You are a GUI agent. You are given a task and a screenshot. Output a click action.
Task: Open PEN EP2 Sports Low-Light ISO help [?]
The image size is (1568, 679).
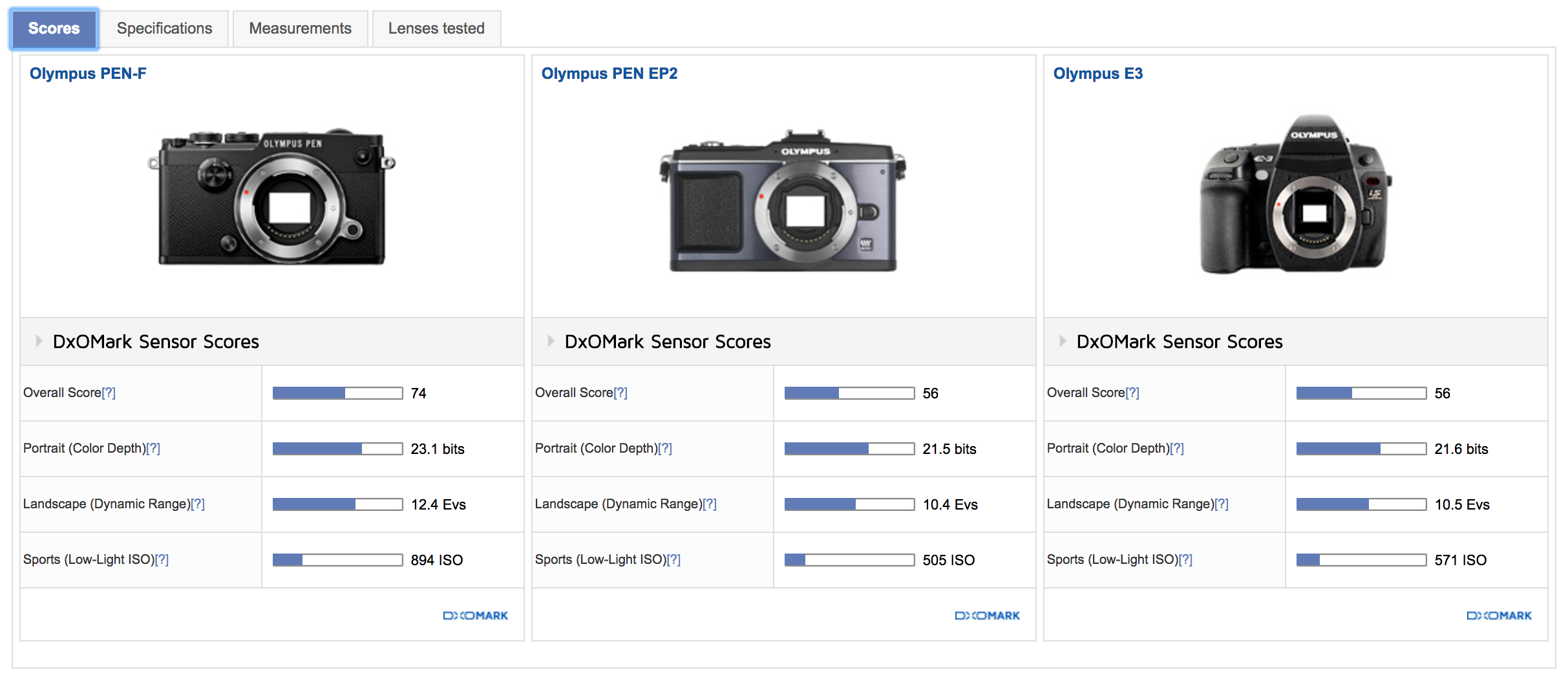point(673,559)
